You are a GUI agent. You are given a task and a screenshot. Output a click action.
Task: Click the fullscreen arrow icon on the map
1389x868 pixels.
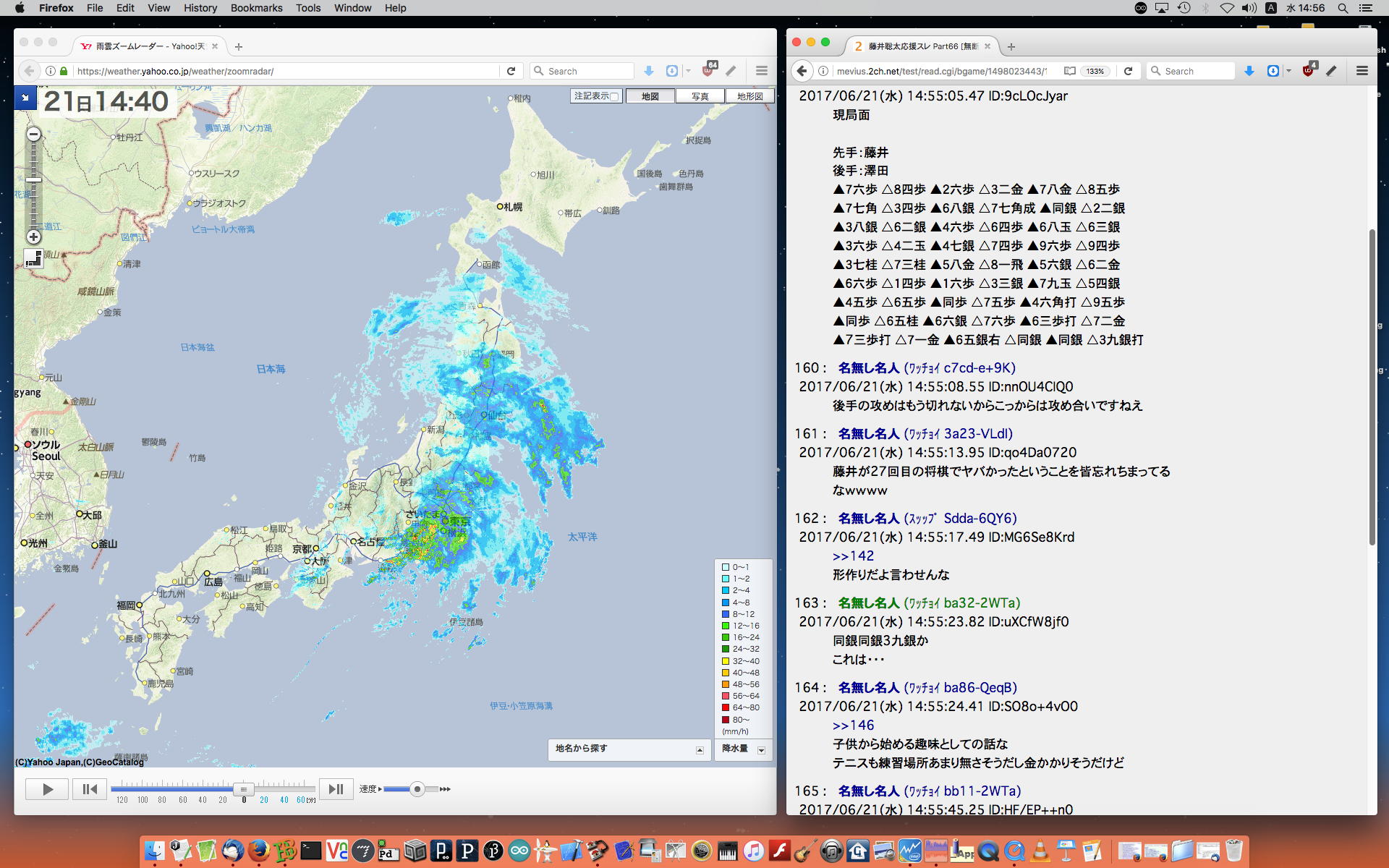tap(25, 97)
